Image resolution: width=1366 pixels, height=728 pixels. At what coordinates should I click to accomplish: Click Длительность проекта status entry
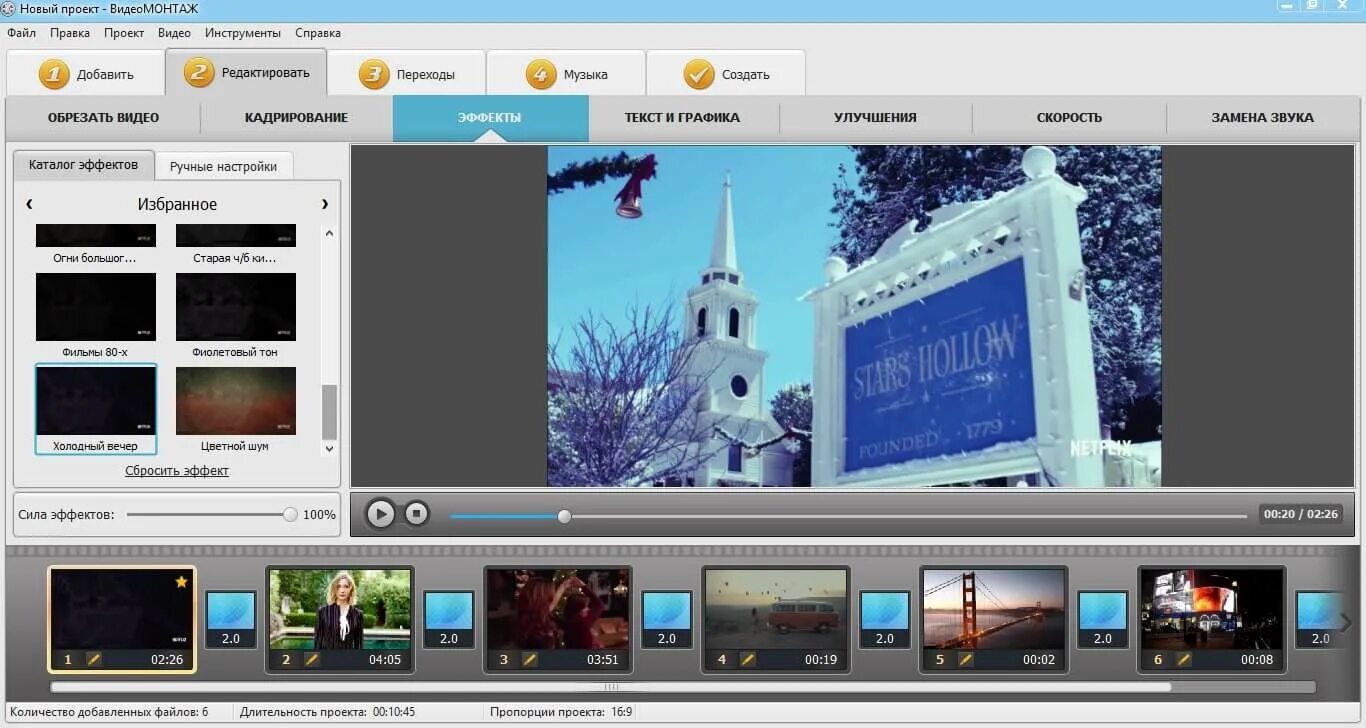click(x=327, y=712)
